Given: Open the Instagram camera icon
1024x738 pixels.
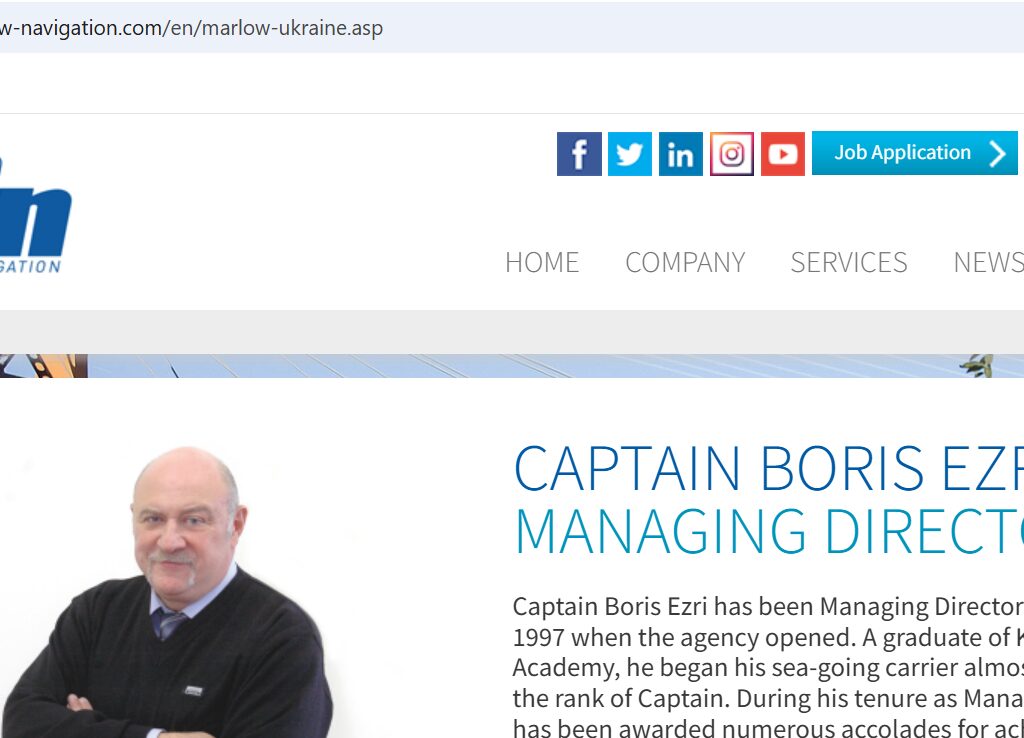Looking at the screenshot, I should coord(731,153).
